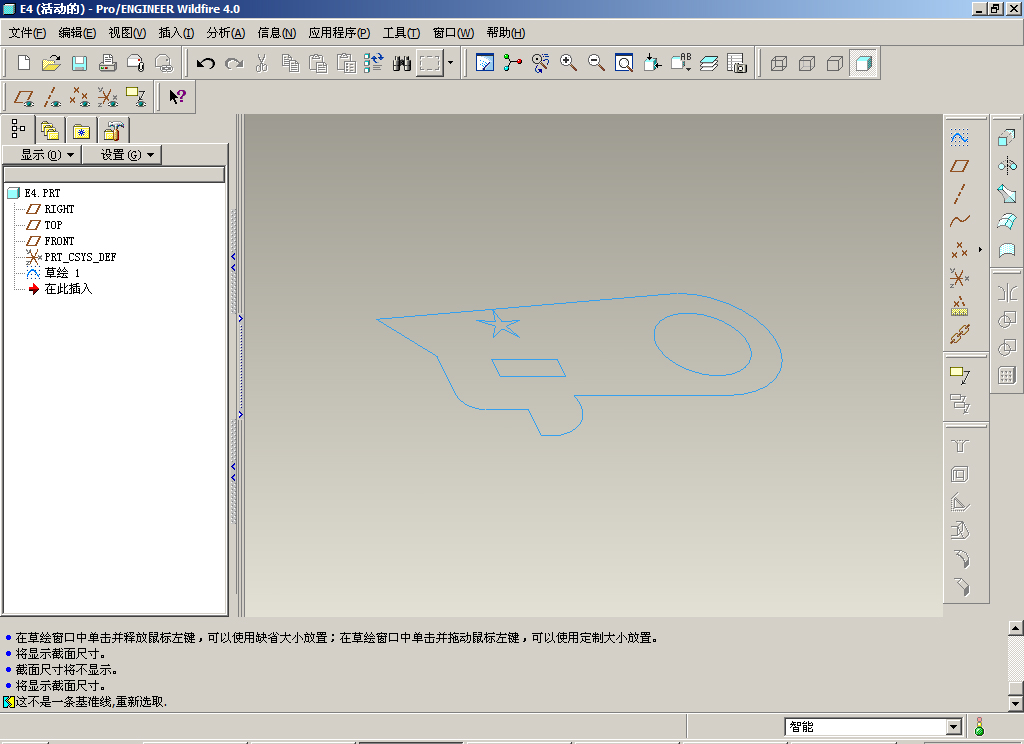The image size is (1024, 744).
Task: Open the View Manager icon
Action: click(x=737, y=63)
